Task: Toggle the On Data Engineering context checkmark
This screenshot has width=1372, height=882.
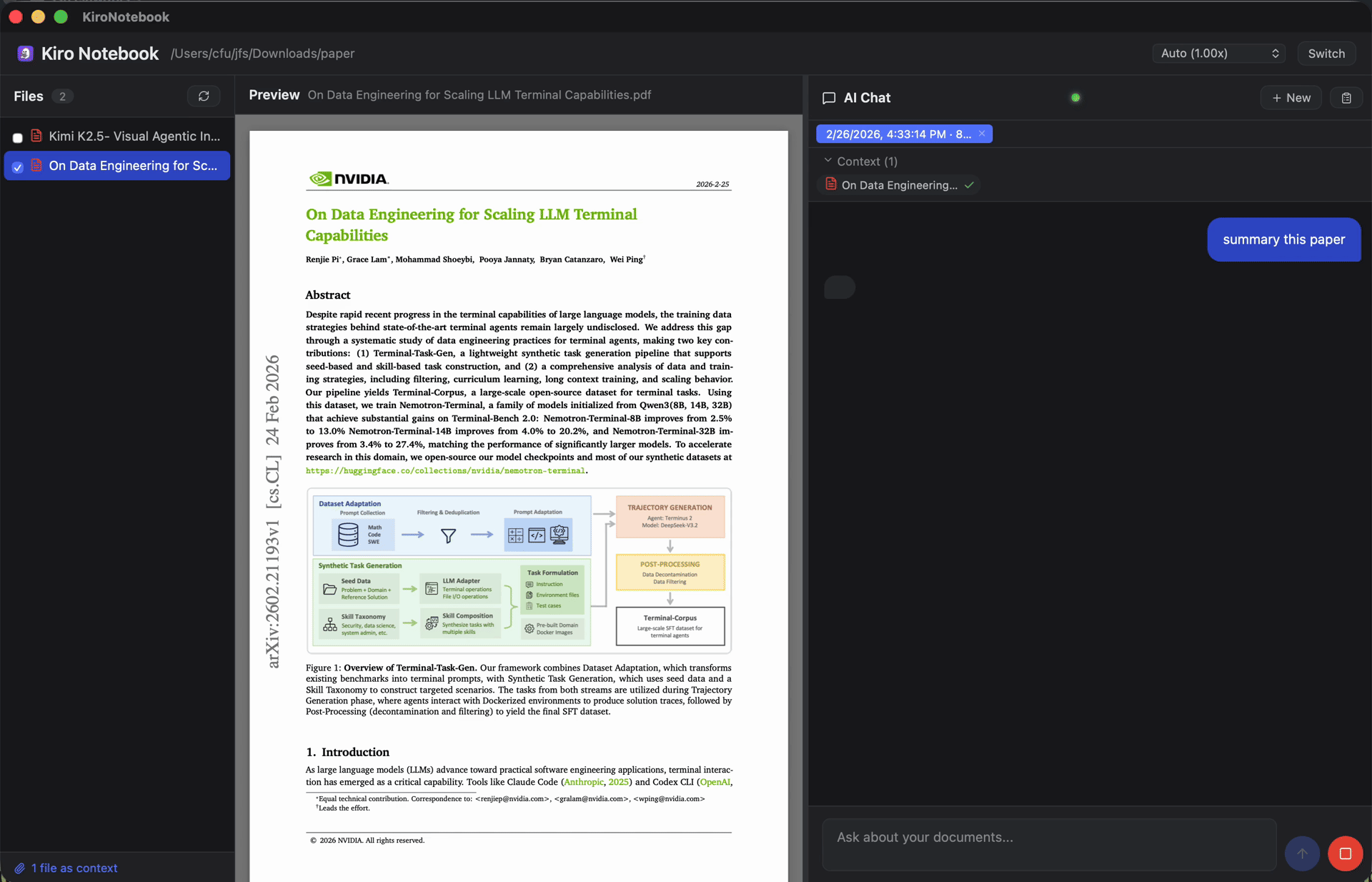Action: 969,185
